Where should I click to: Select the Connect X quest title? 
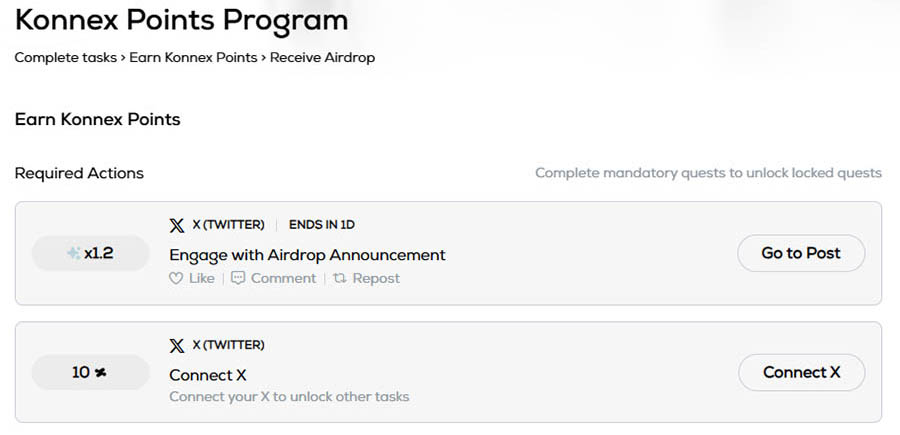pos(208,375)
